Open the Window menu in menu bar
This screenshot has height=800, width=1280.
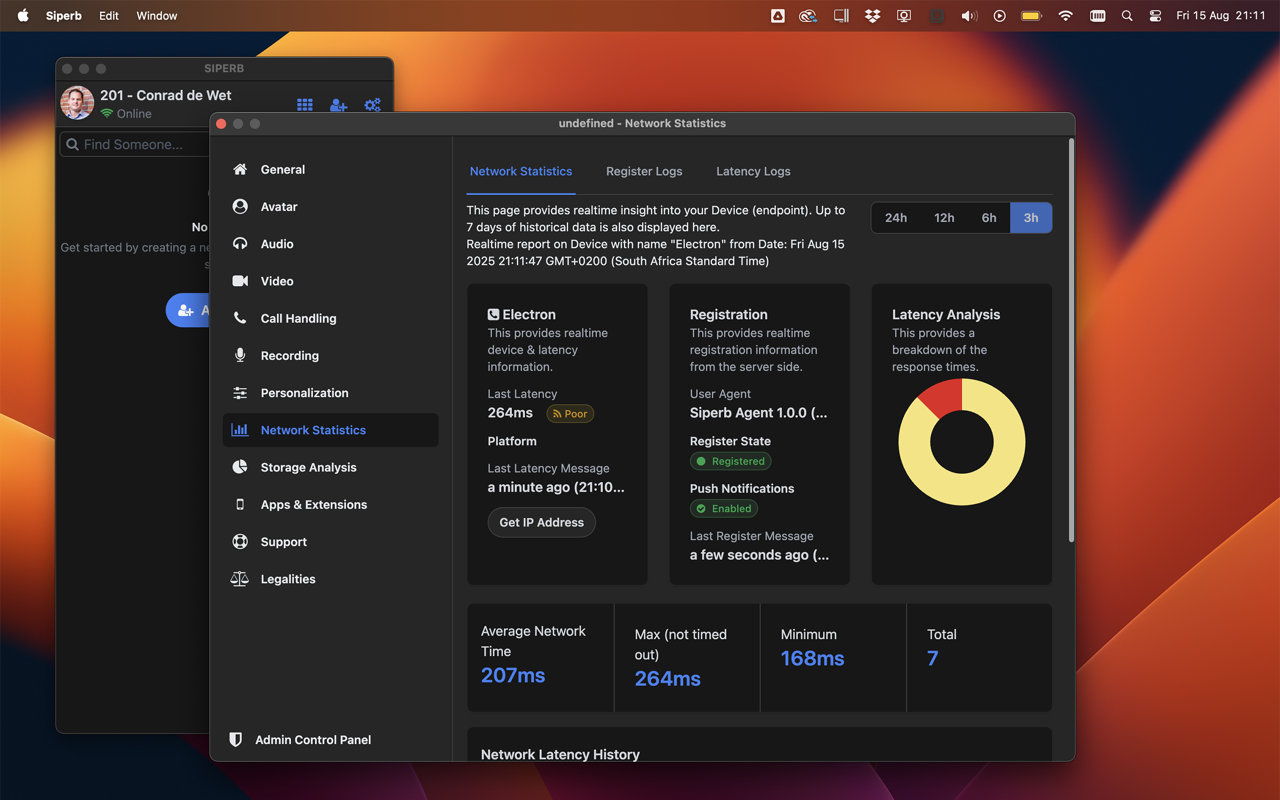pos(157,16)
